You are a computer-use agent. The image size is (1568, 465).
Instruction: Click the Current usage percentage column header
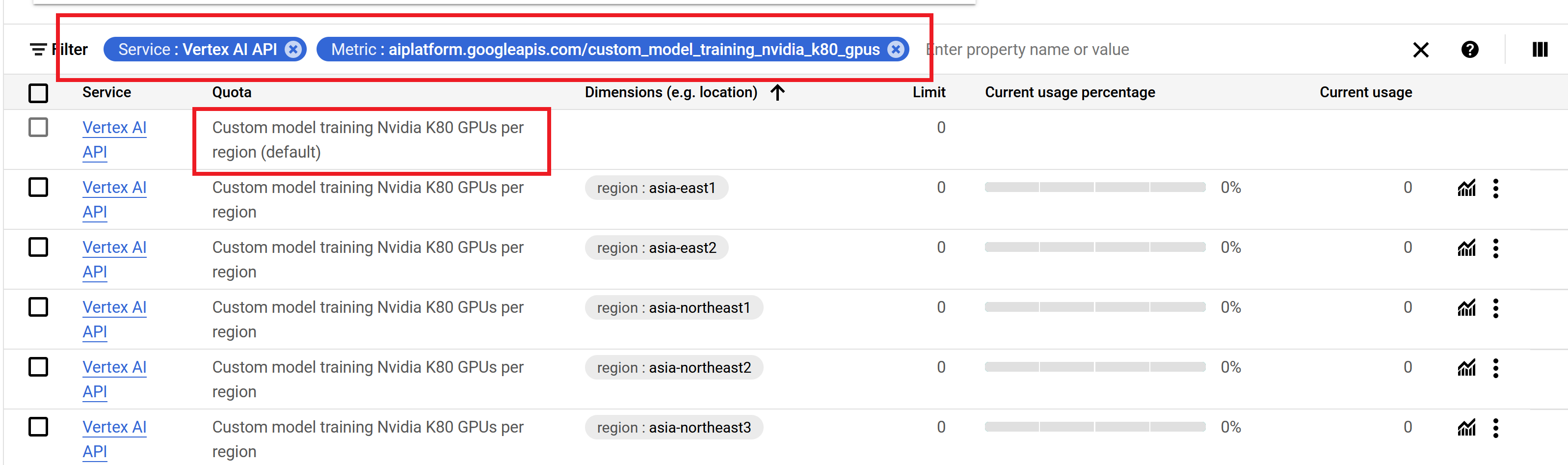click(1069, 92)
